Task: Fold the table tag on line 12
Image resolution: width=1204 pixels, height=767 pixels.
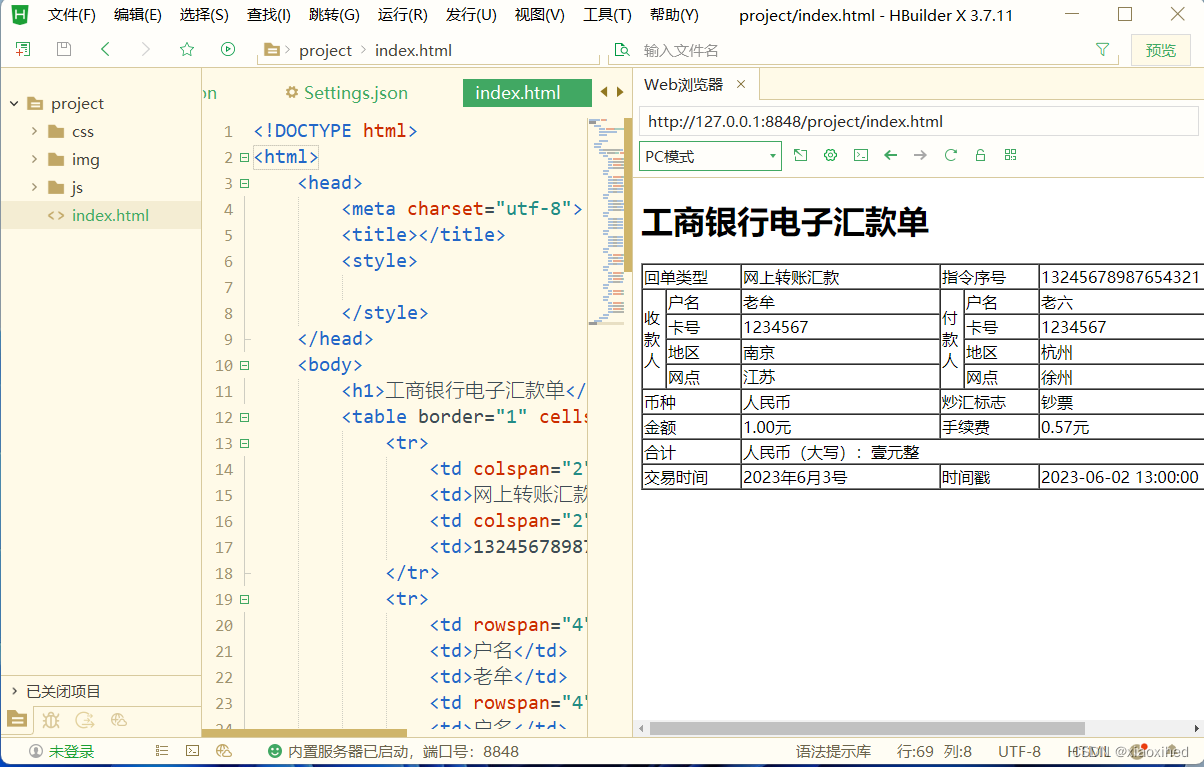Action: point(244,417)
